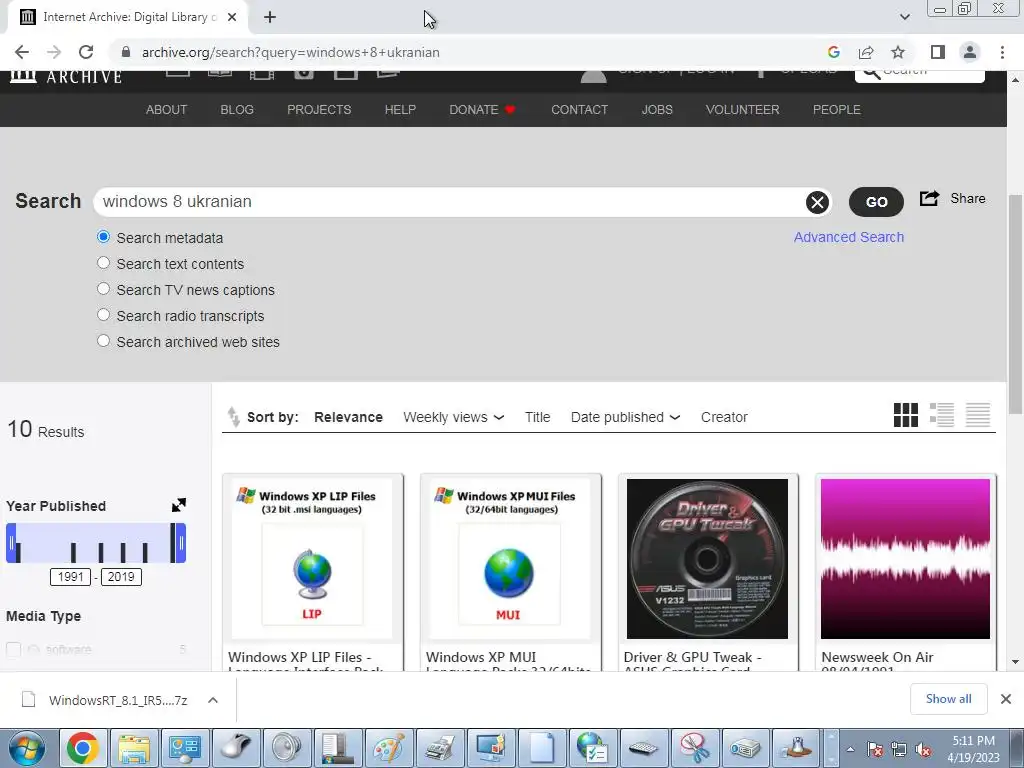Click the left handle of the year slider

11,543
